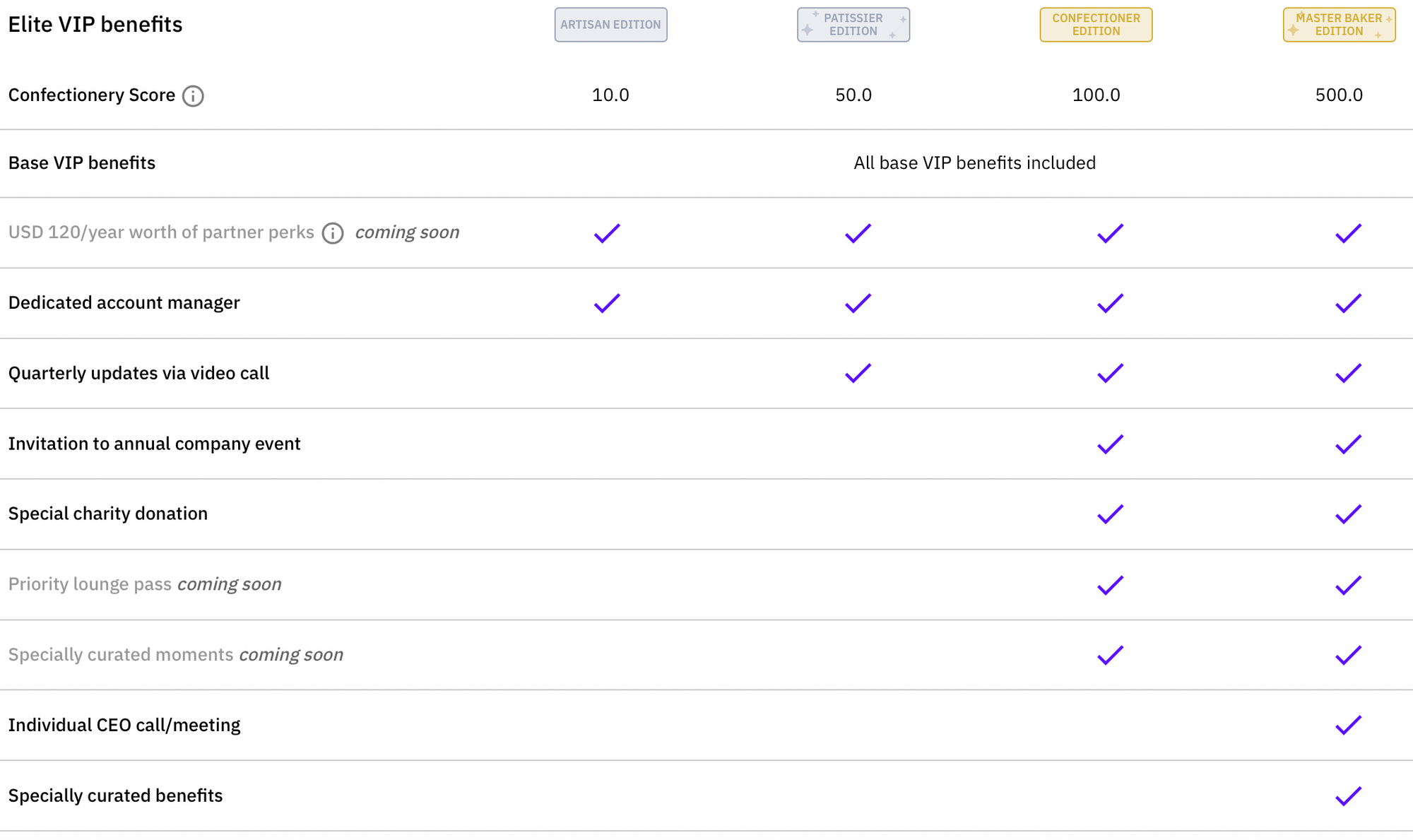Viewport: 1413px width, 840px height.
Task: Select the Master Baker Edition badge
Action: 1339,25
